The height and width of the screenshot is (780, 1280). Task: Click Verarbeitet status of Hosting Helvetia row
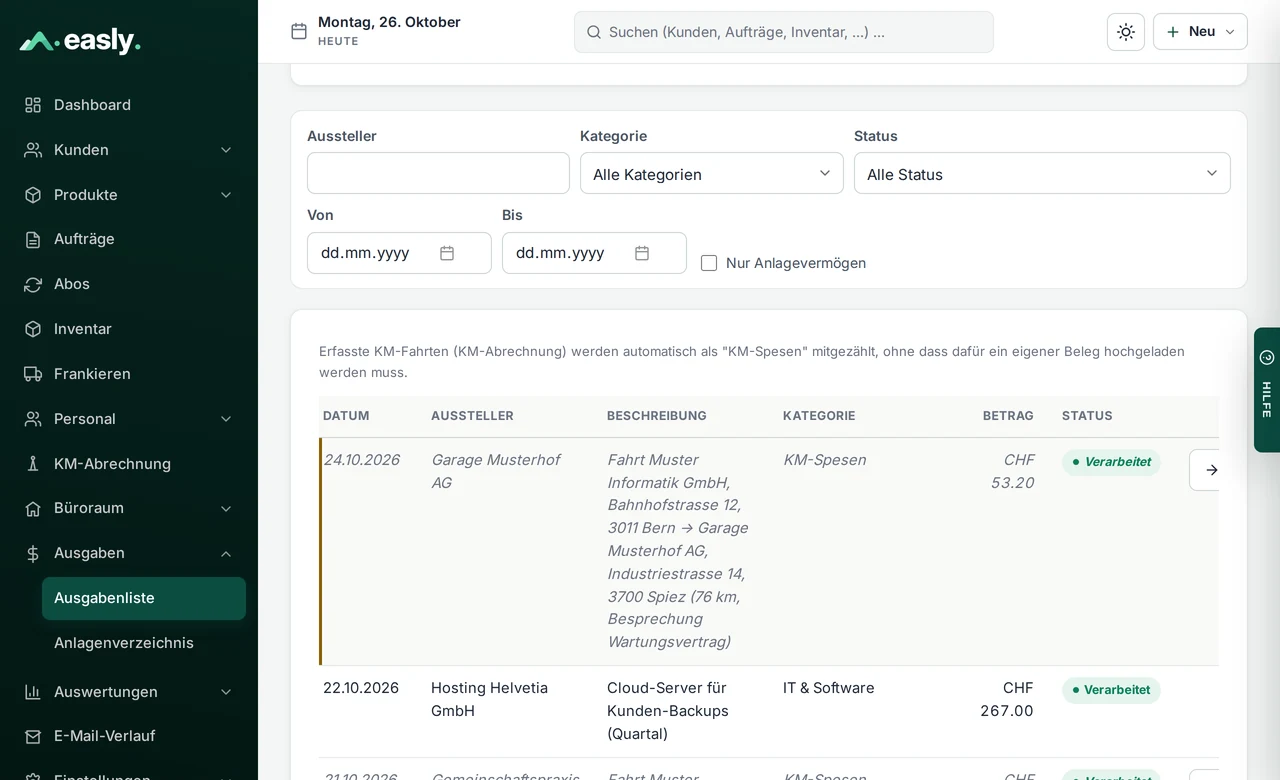click(1111, 690)
